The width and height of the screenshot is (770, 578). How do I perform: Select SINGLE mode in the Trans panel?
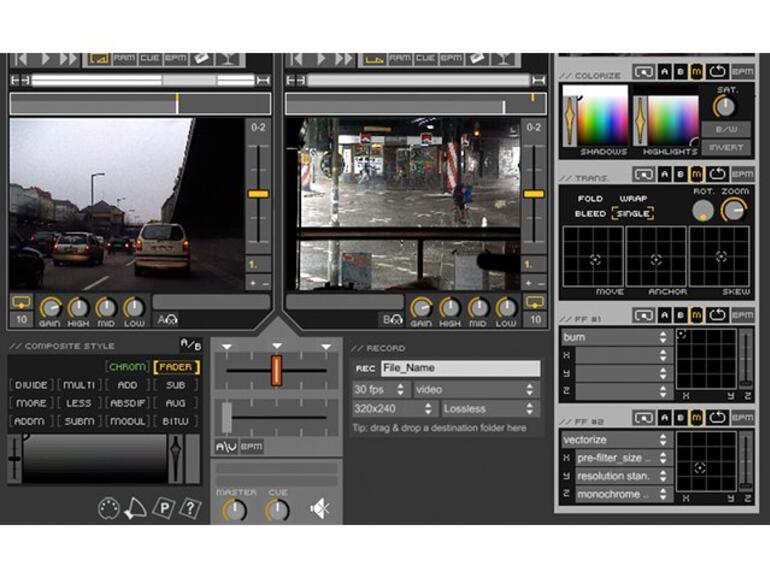(632, 214)
